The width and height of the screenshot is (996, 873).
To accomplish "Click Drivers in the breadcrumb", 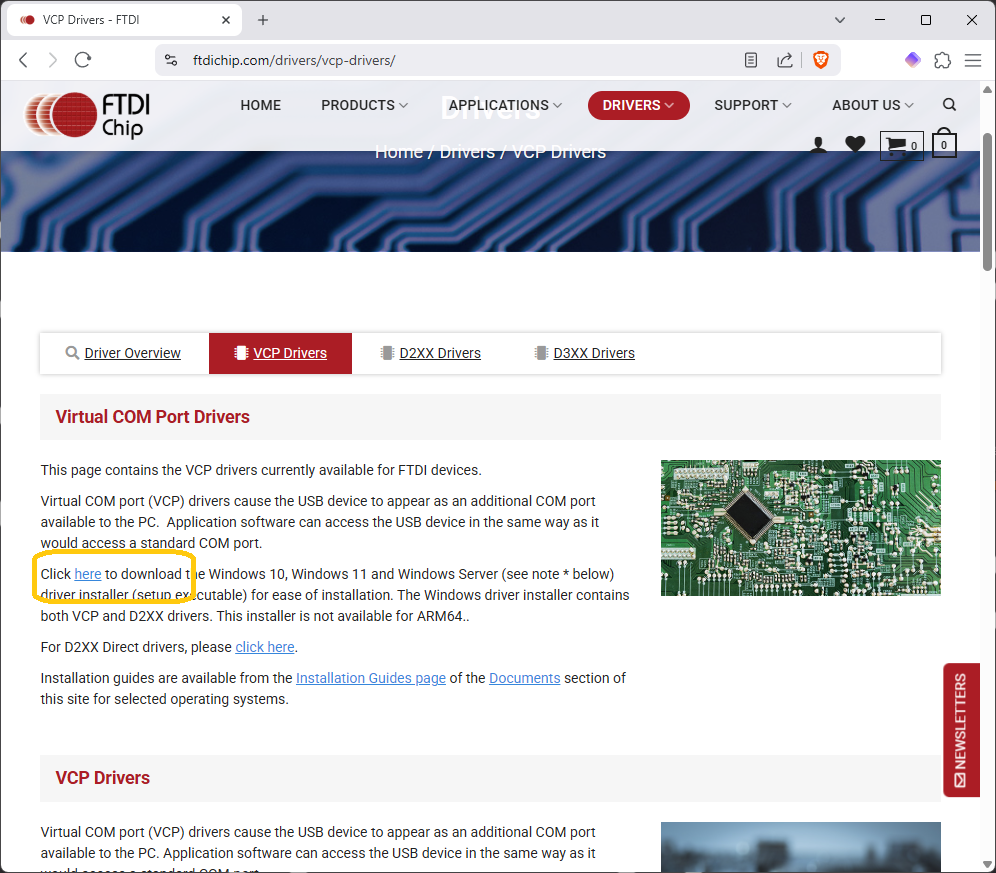I will (467, 152).
